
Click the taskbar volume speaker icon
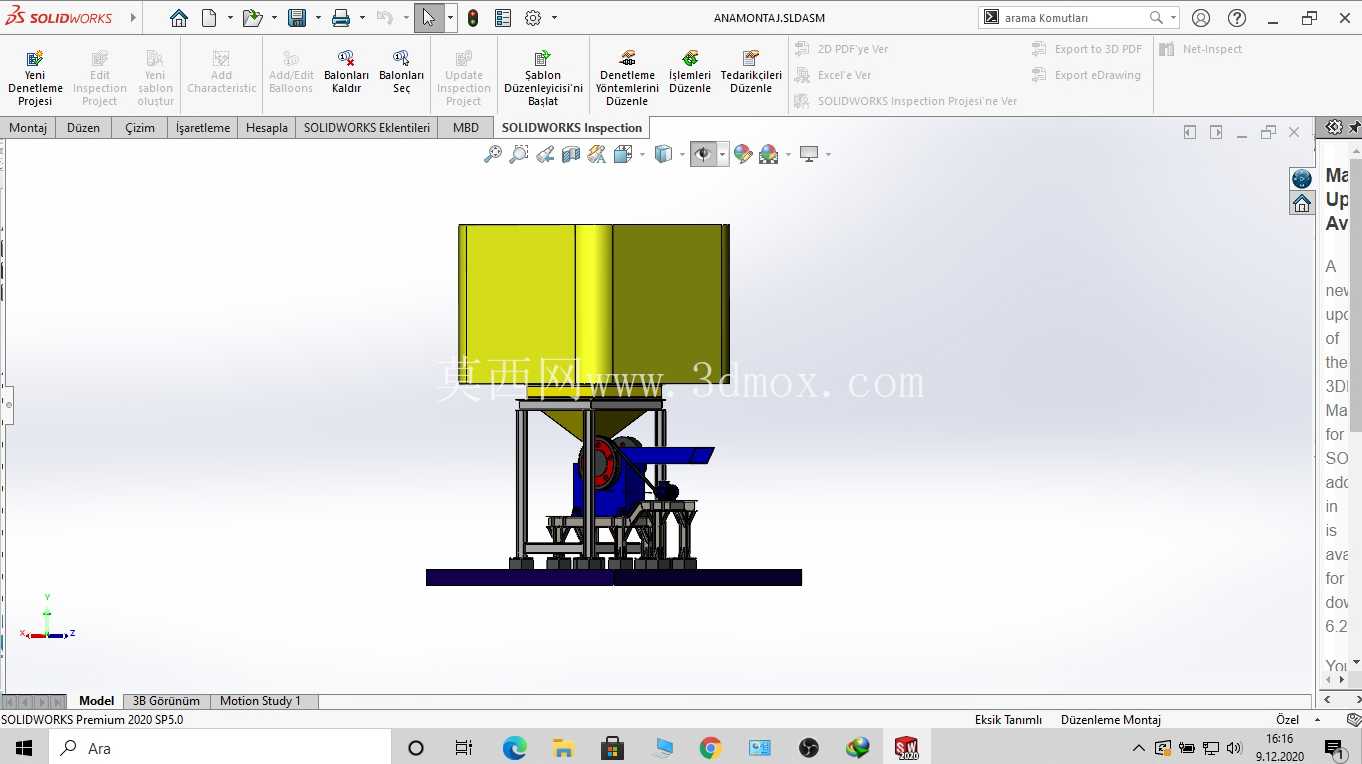(x=1234, y=748)
